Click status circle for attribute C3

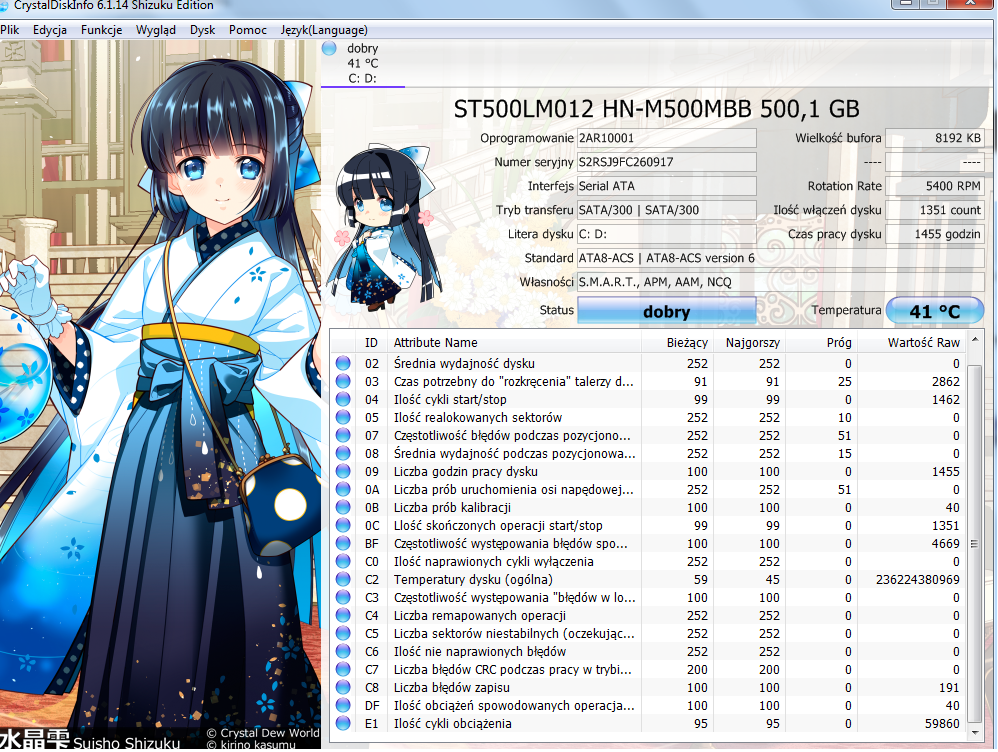343,597
